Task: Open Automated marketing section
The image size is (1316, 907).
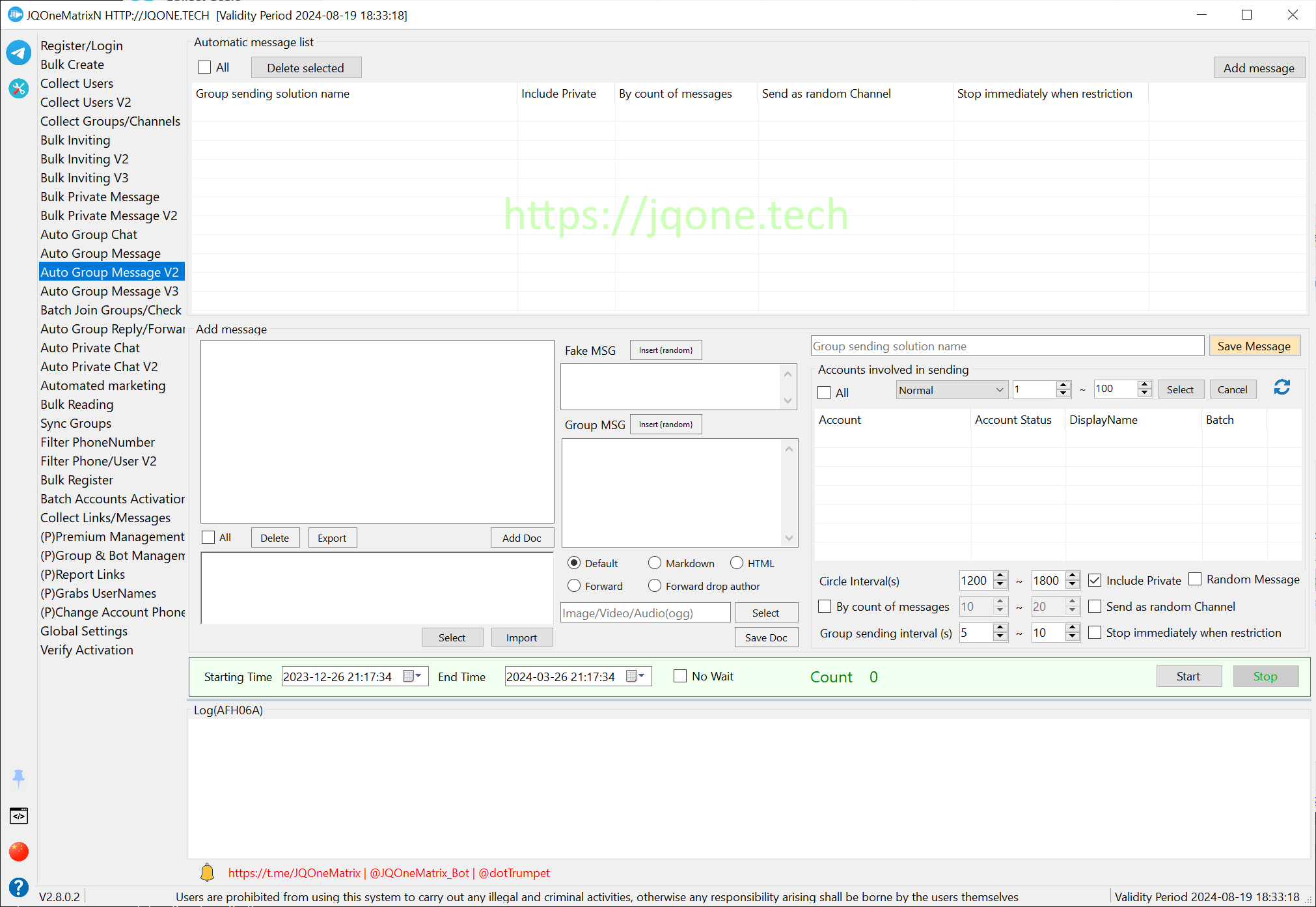Action: tap(103, 385)
